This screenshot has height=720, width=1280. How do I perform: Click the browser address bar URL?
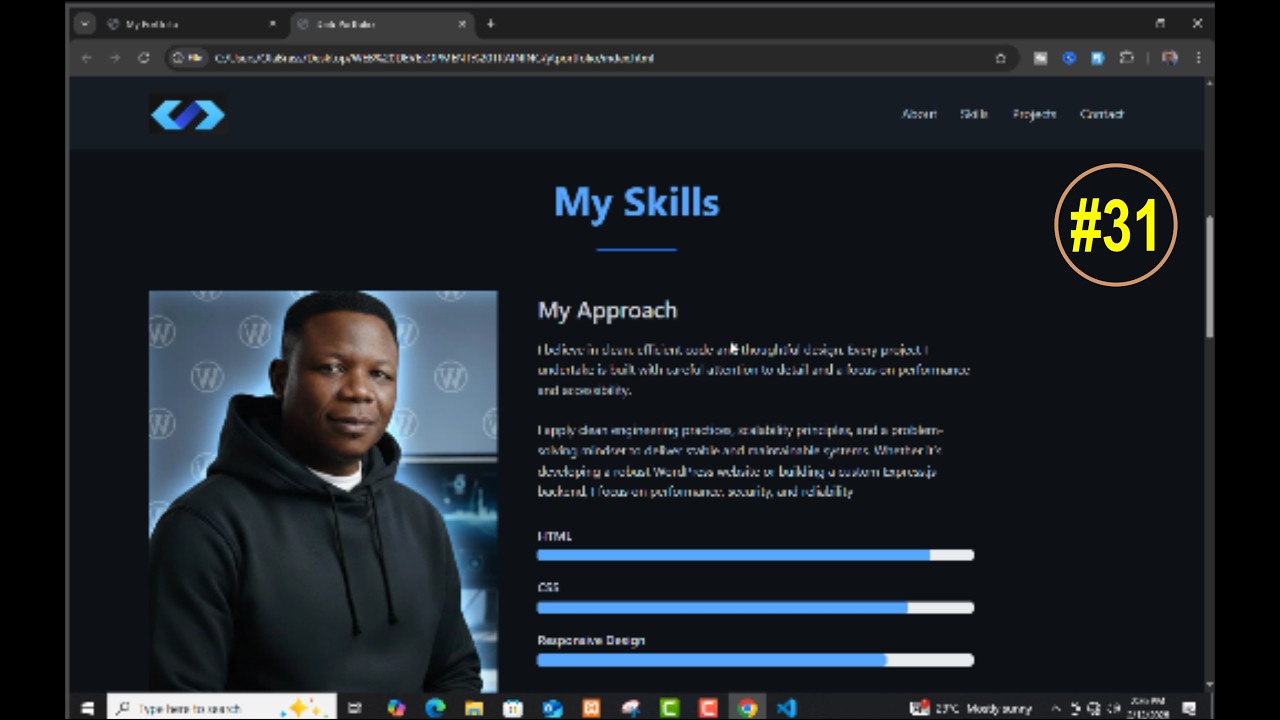pyautogui.click(x=434, y=58)
